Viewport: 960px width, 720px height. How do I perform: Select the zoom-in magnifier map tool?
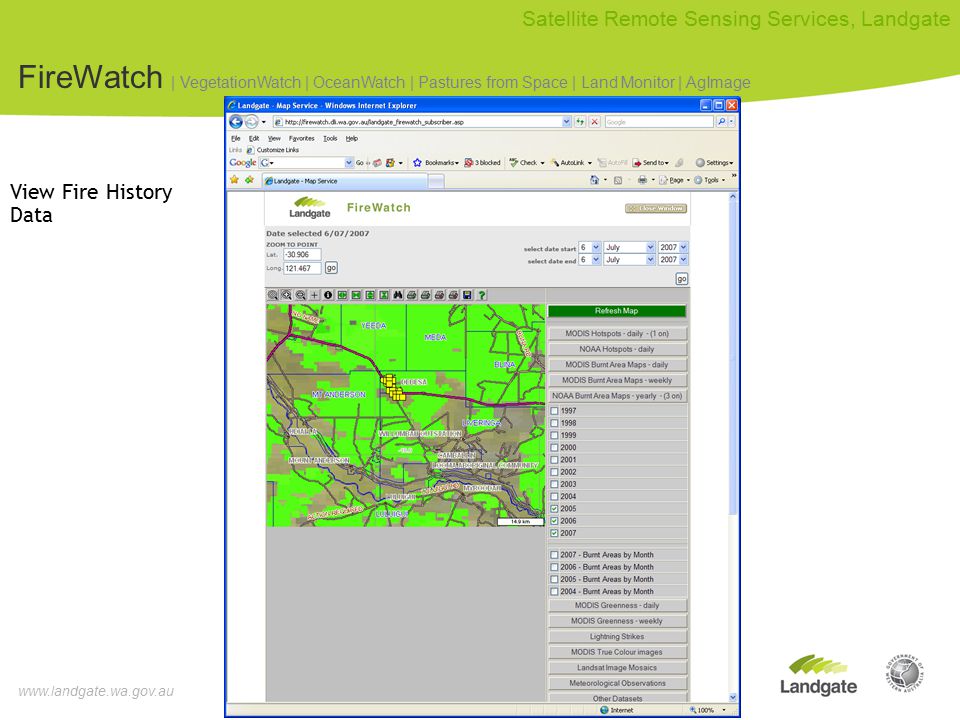287,295
